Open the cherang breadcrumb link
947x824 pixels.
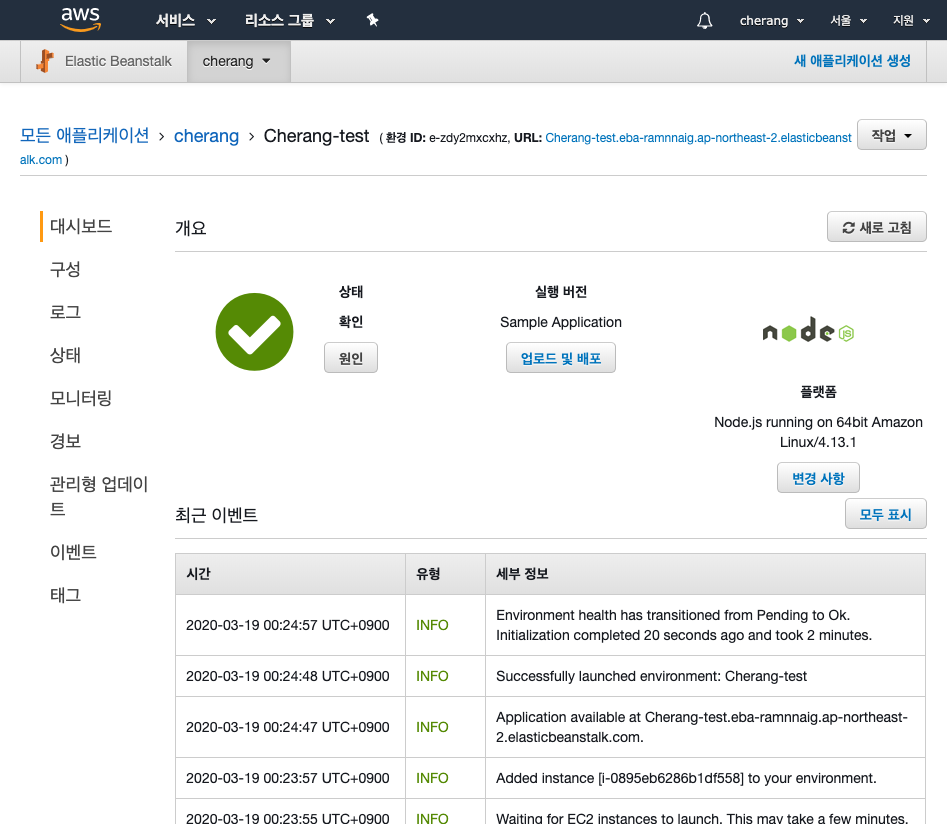pos(206,136)
